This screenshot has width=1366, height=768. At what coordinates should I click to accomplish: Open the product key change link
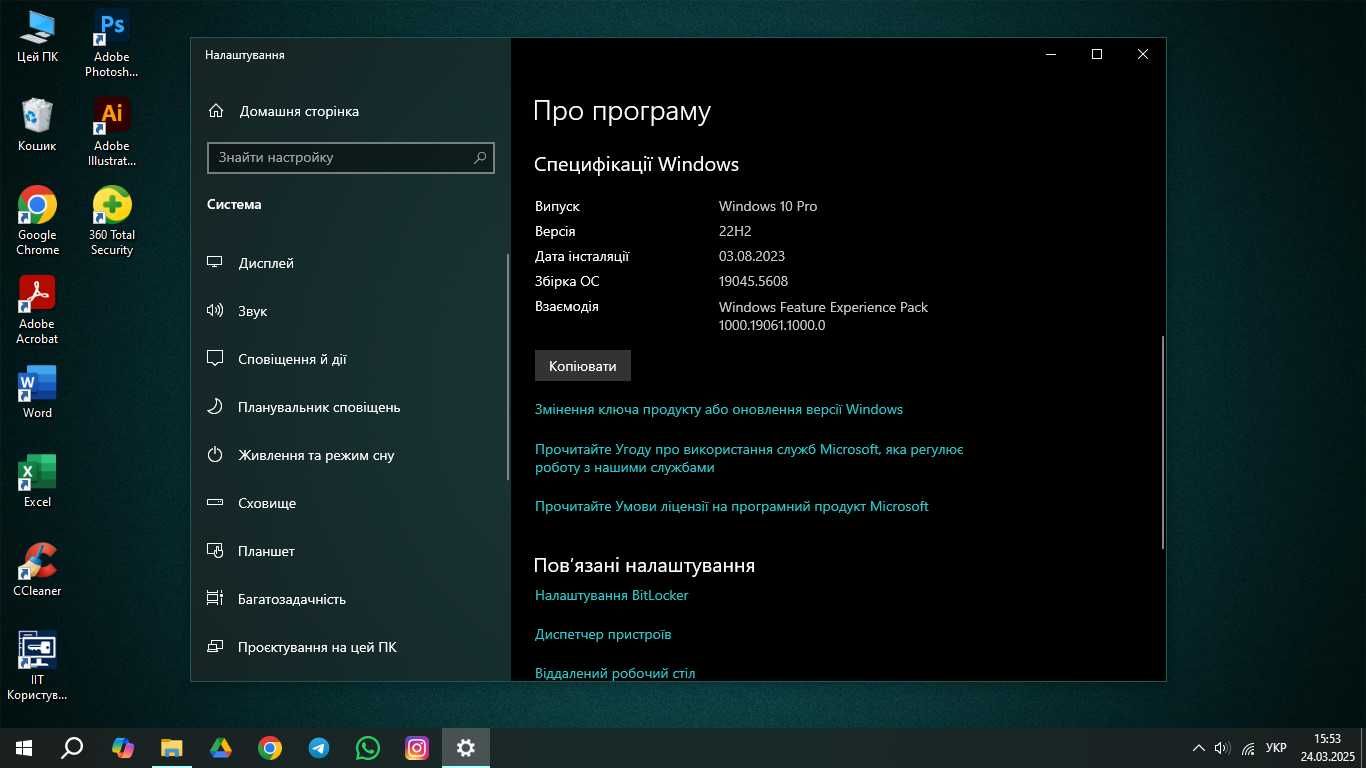click(719, 409)
